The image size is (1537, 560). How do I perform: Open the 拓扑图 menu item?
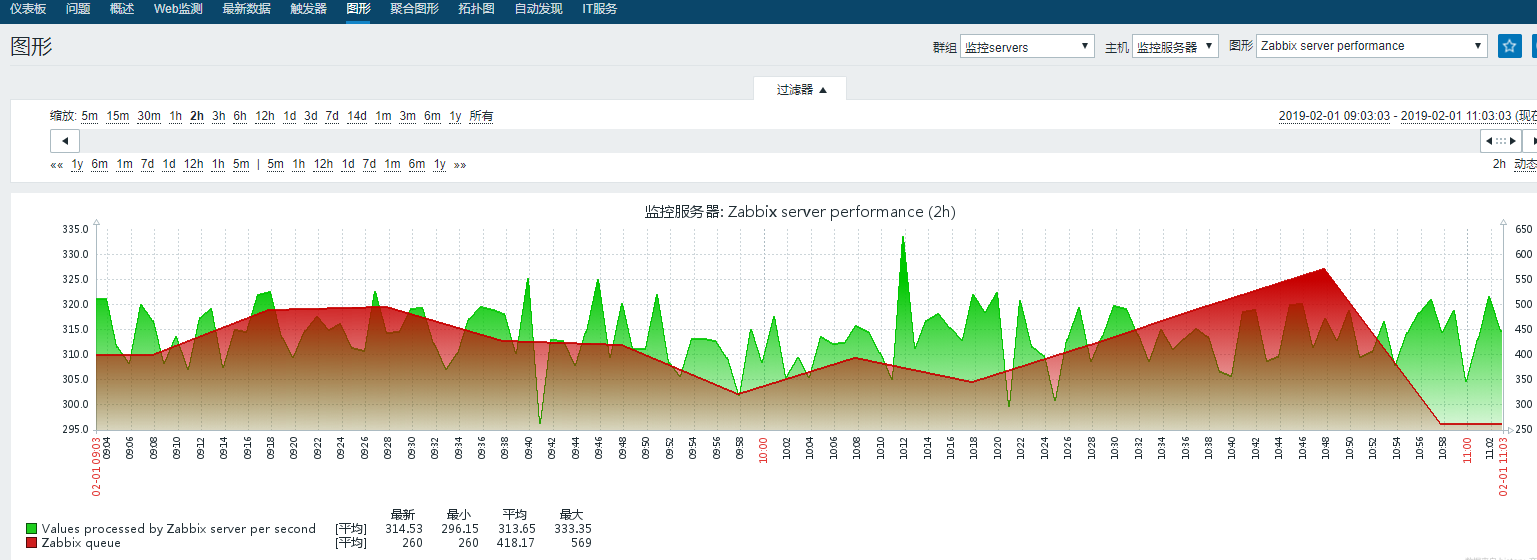click(476, 9)
